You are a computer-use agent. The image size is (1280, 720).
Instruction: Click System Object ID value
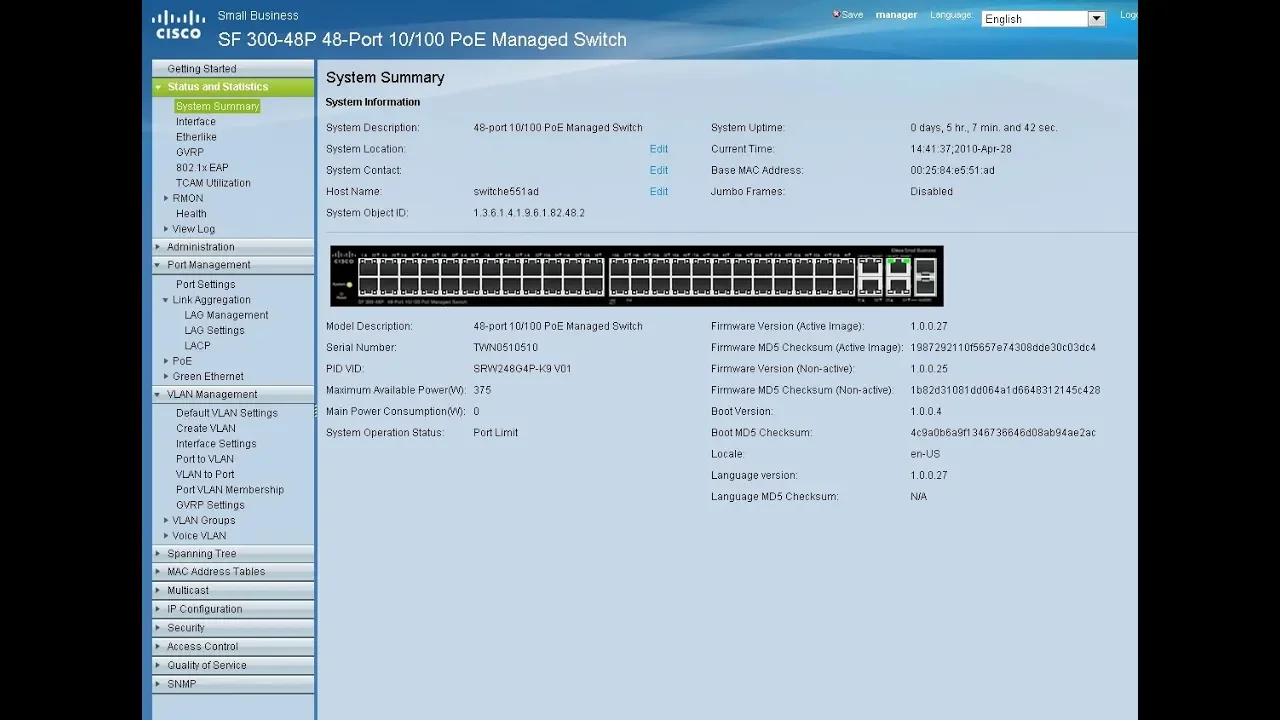(x=529, y=213)
